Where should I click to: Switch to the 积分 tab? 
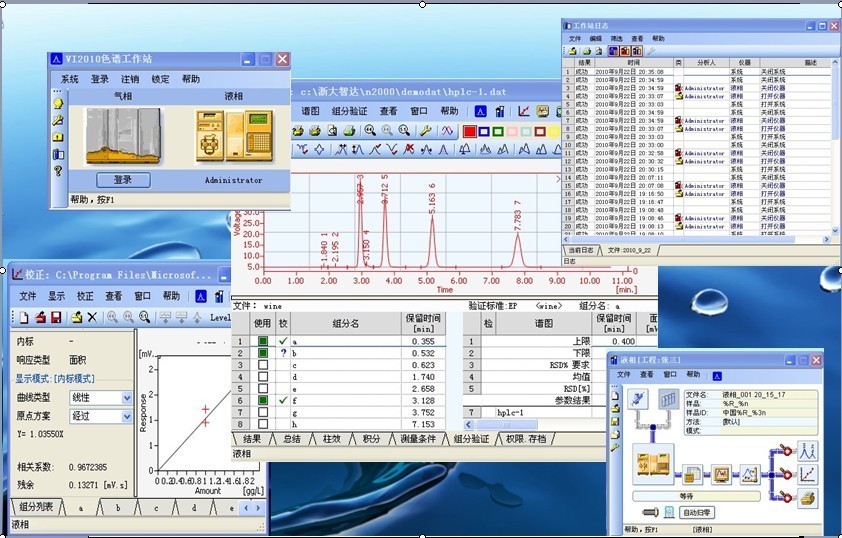coord(371,438)
